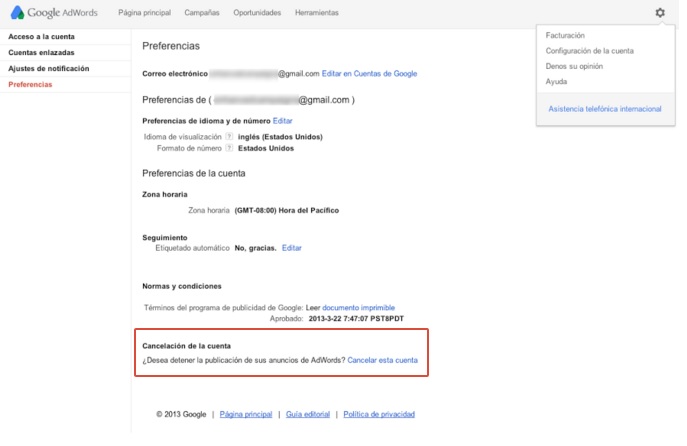
Task: Click the (GMT-08:00) Hora del Pacífico value
Action: tap(287, 210)
